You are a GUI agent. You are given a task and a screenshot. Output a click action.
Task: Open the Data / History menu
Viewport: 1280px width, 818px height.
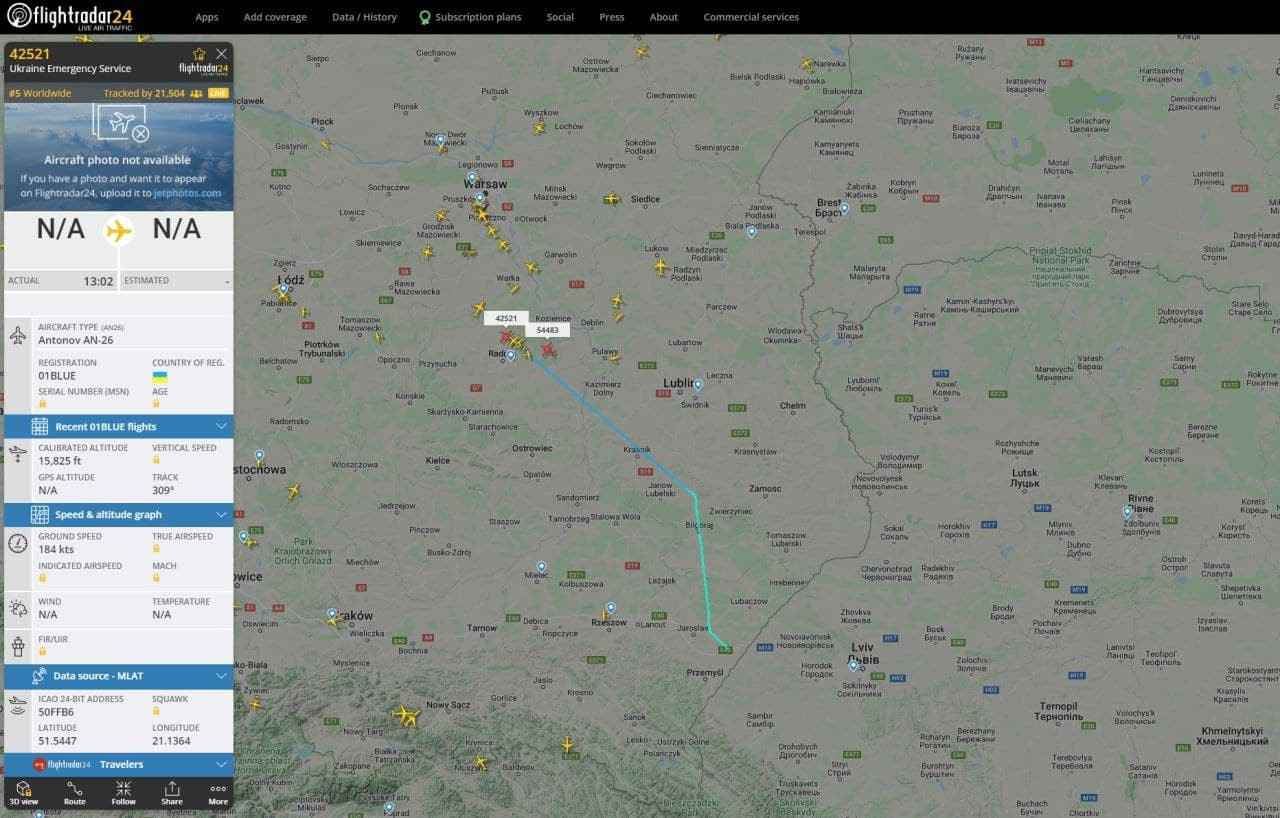coord(364,17)
